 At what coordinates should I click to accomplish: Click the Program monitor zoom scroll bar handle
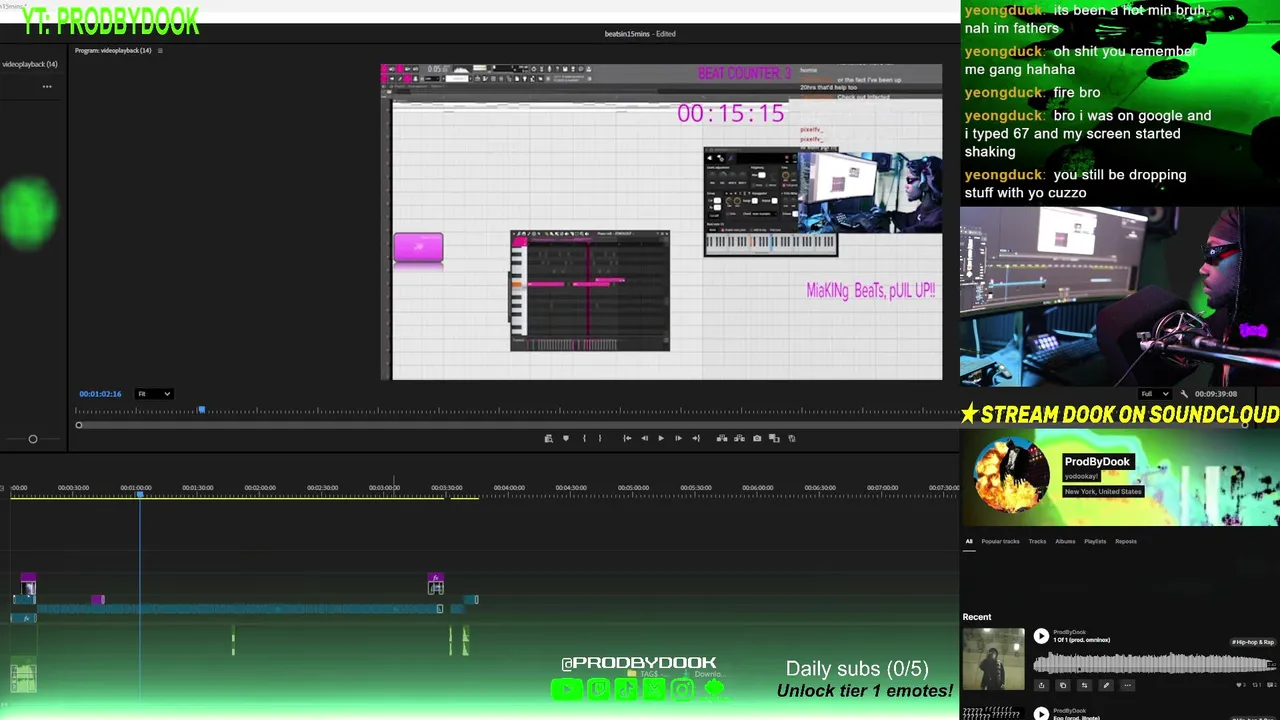pyautogui.click(x=79, y=425)
